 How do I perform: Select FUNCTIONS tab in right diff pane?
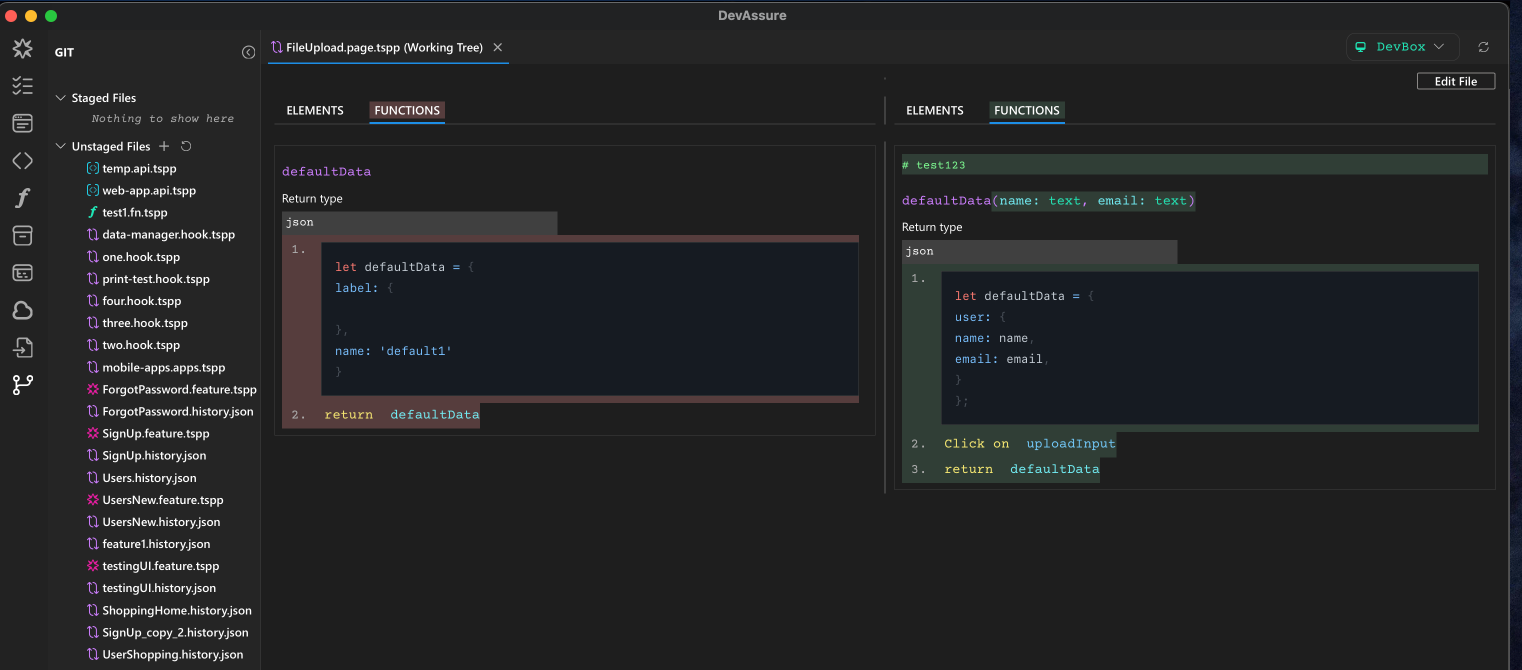(1026, 111)
